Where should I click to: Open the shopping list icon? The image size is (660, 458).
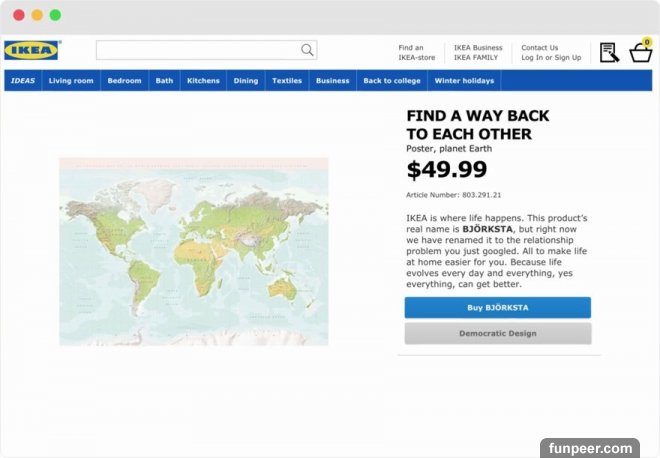609,52
